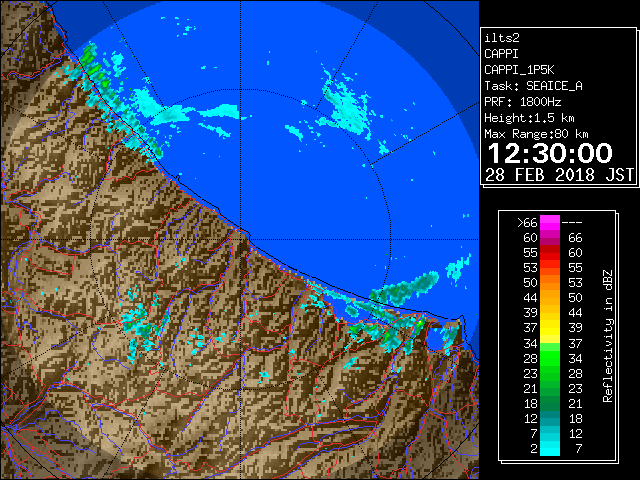The height and width of the screenshot is (480, 640).
Task: Click the purple legend band between 60 and 66
Action: click(550, 238)
